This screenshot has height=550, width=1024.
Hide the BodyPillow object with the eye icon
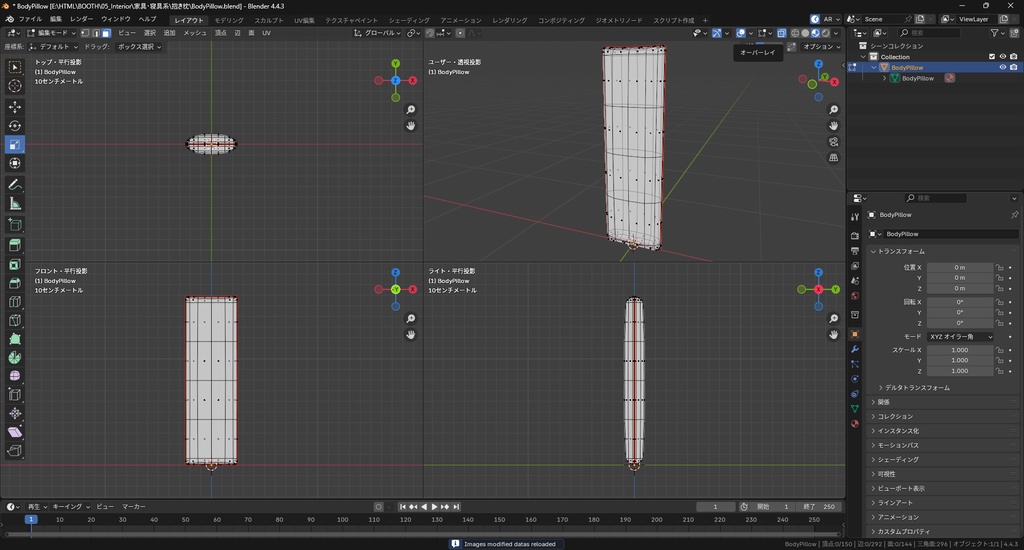click(1002, 67)
